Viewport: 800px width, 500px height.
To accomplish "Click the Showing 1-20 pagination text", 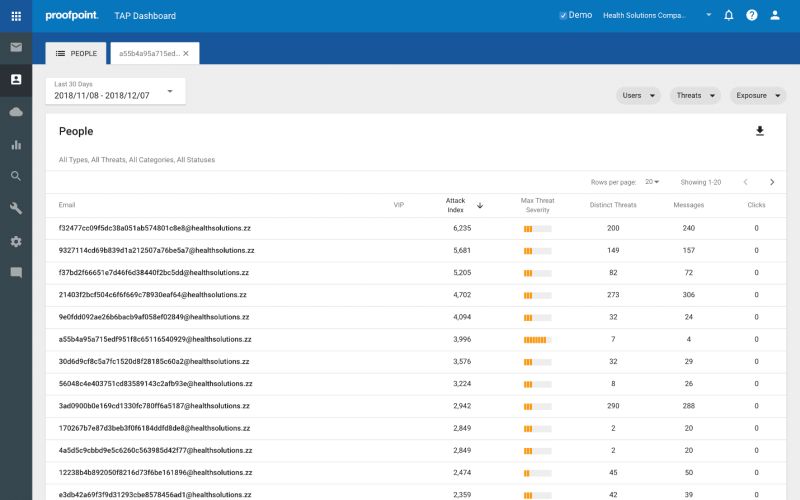I will (x=701, y=182).
